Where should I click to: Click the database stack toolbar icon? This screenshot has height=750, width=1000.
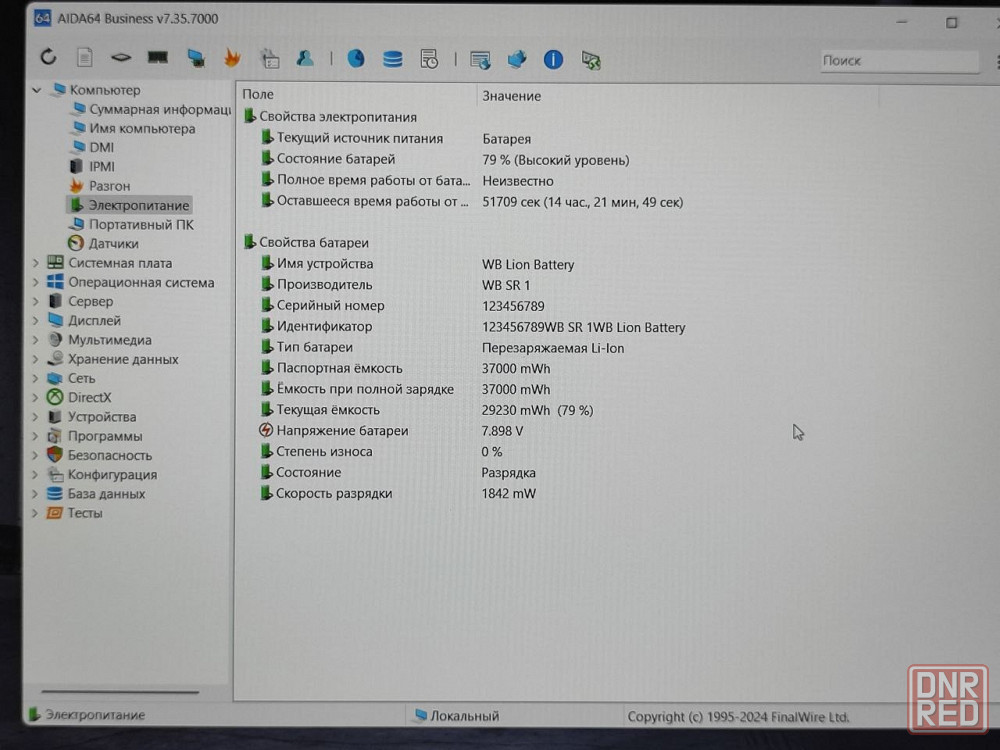click(x=392, y=59)
